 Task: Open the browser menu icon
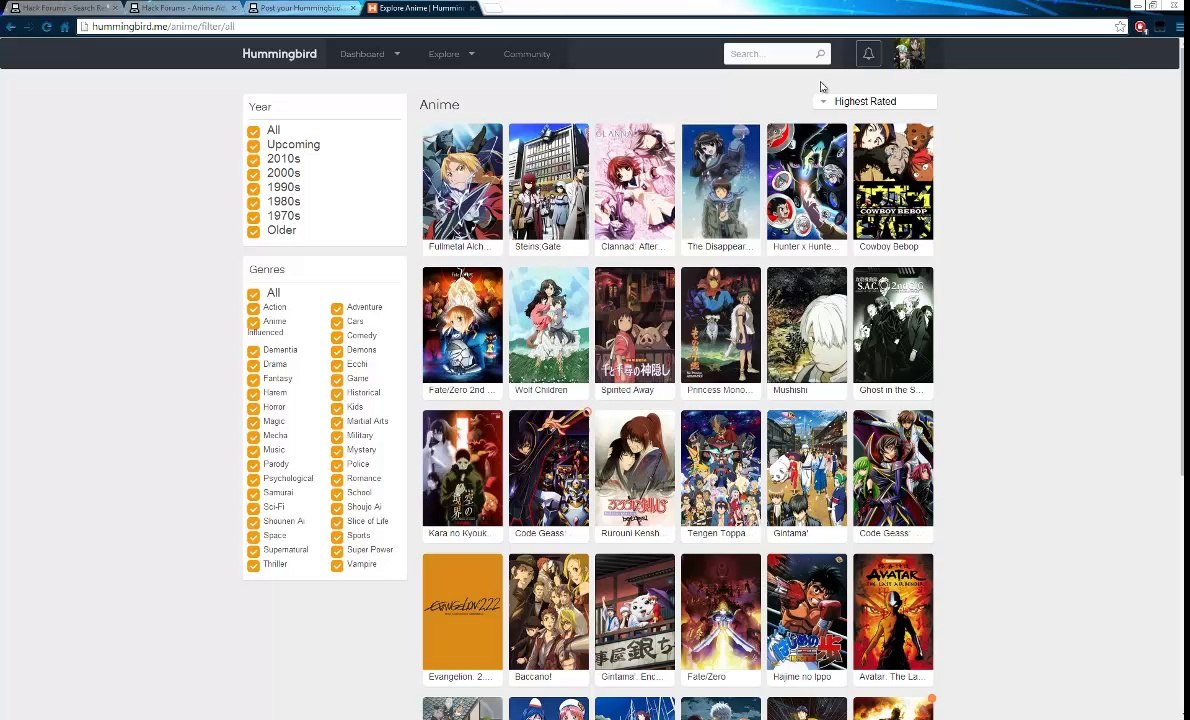(x=1179, y=27)
